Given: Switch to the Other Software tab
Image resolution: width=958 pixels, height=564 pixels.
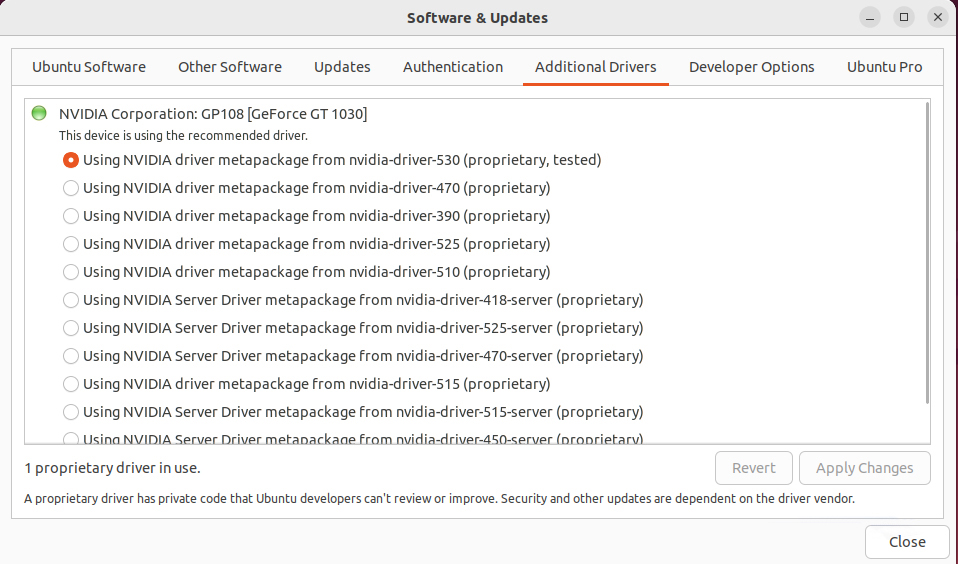Looking at the screenshot, I should pyautogui.click(x=230, y=67).
